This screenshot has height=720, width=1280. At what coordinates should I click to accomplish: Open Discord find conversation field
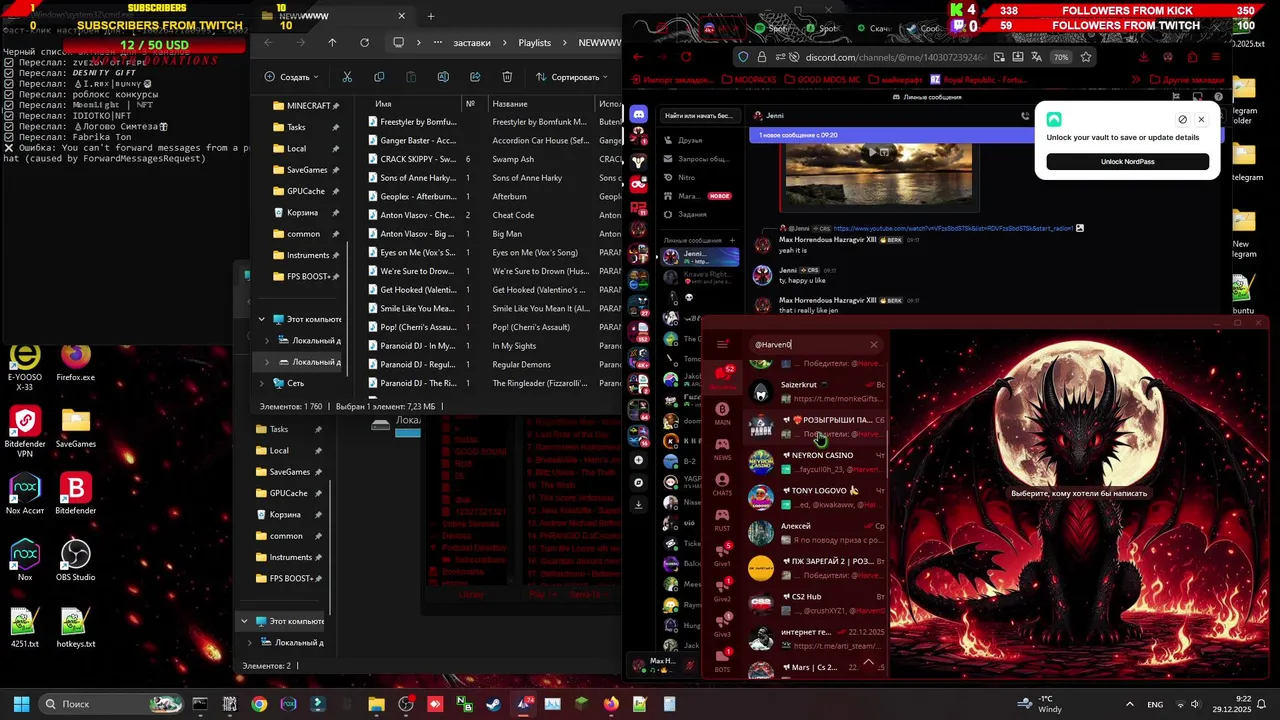click(699, 116)
